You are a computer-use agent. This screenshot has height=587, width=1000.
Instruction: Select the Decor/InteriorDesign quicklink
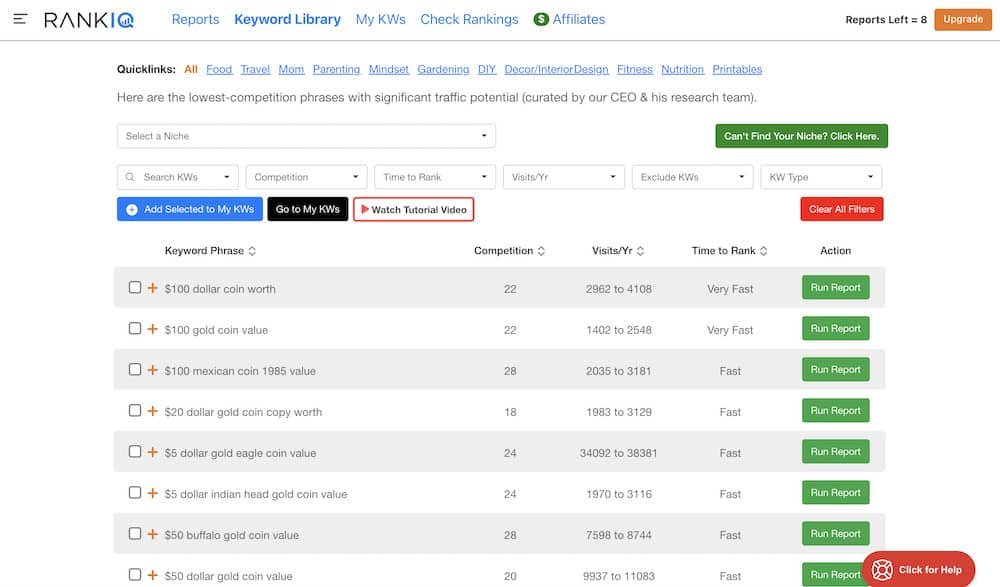(556, 69)
